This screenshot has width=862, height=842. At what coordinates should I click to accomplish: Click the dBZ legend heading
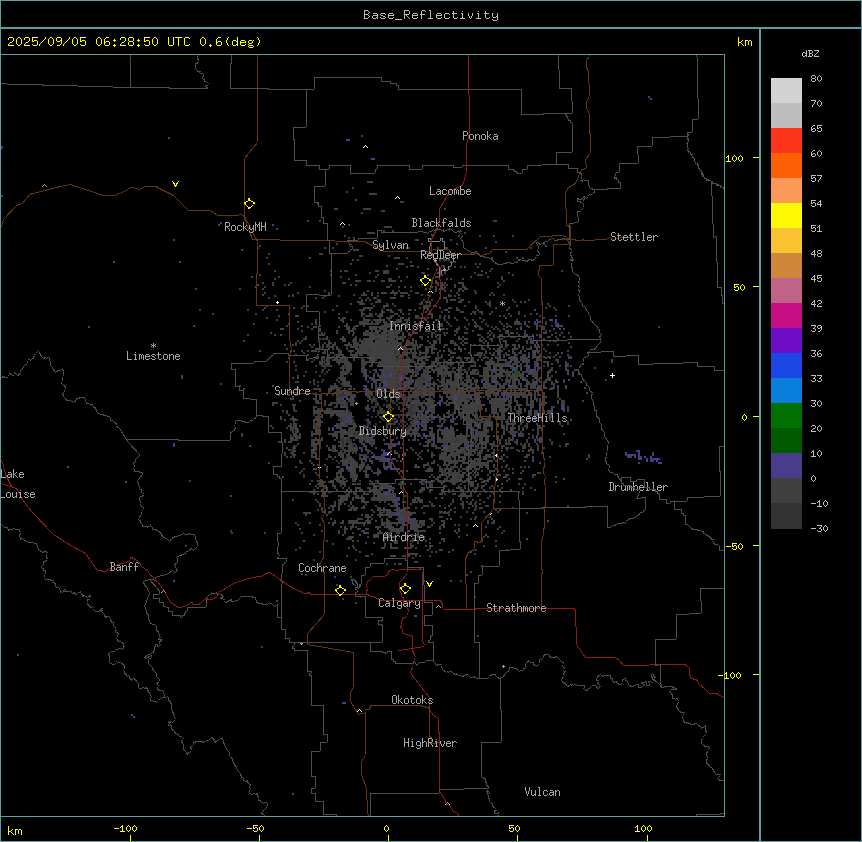[810, 53]
